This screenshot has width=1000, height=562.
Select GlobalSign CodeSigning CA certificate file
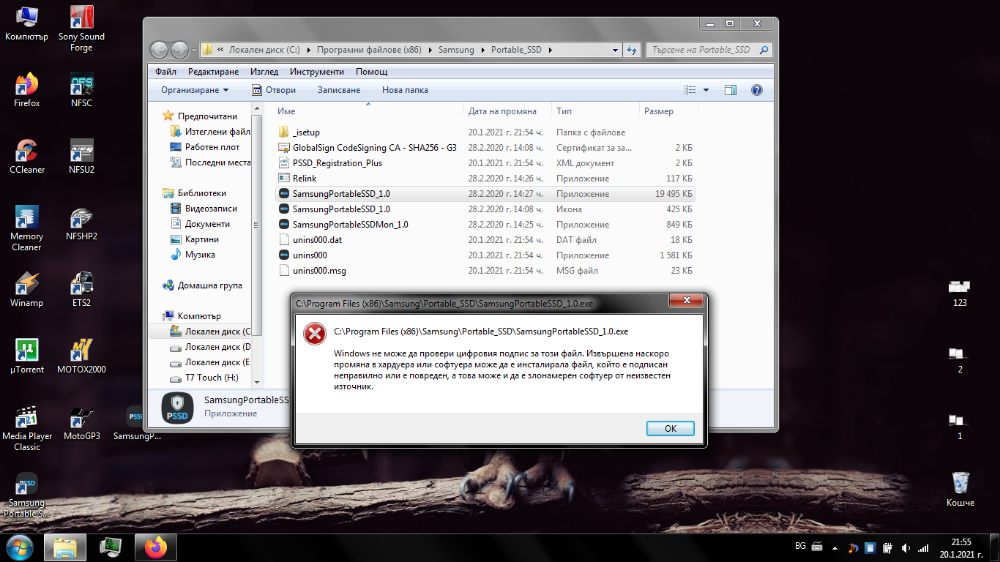pyautogui.click(x=374, y=147)
